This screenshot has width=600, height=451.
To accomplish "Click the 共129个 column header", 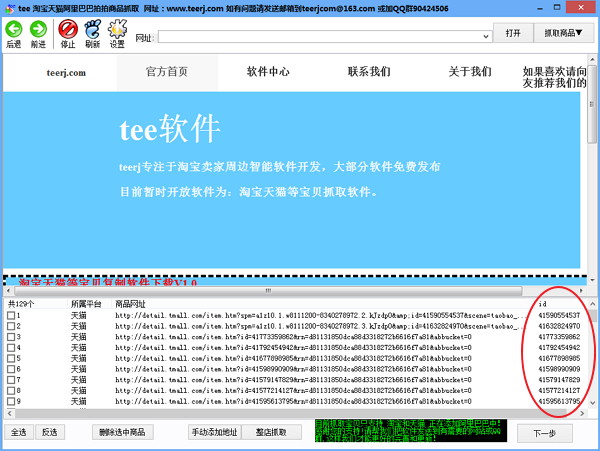I will [21, 304].
